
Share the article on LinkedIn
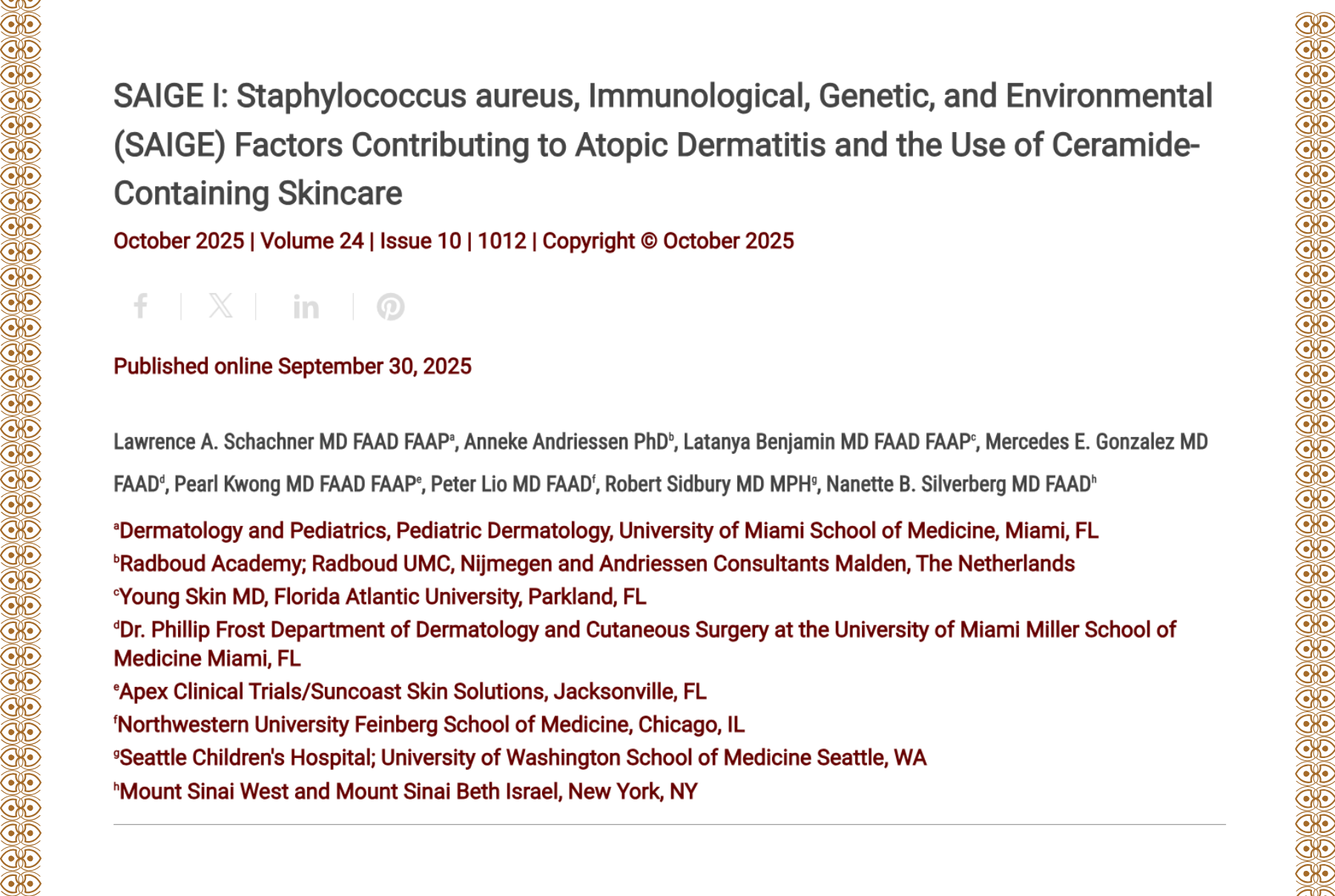(306, 306)
